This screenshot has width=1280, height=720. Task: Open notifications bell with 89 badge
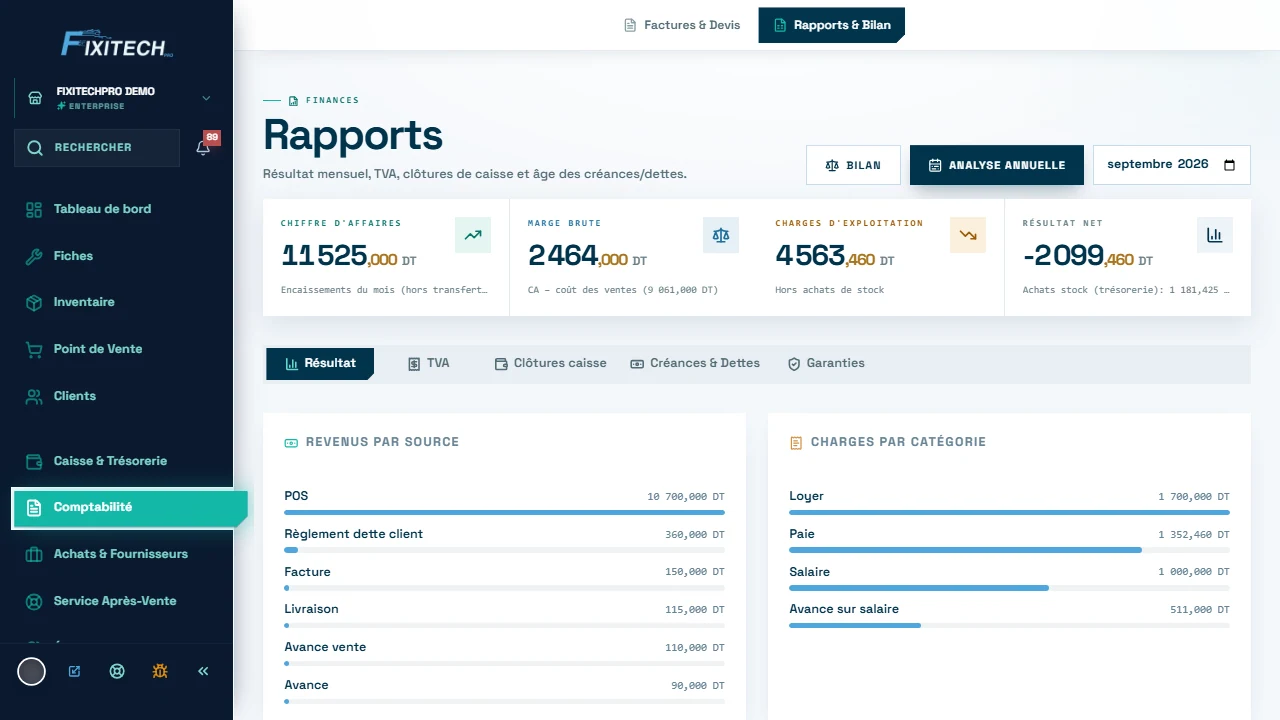[x=203, y=148]
